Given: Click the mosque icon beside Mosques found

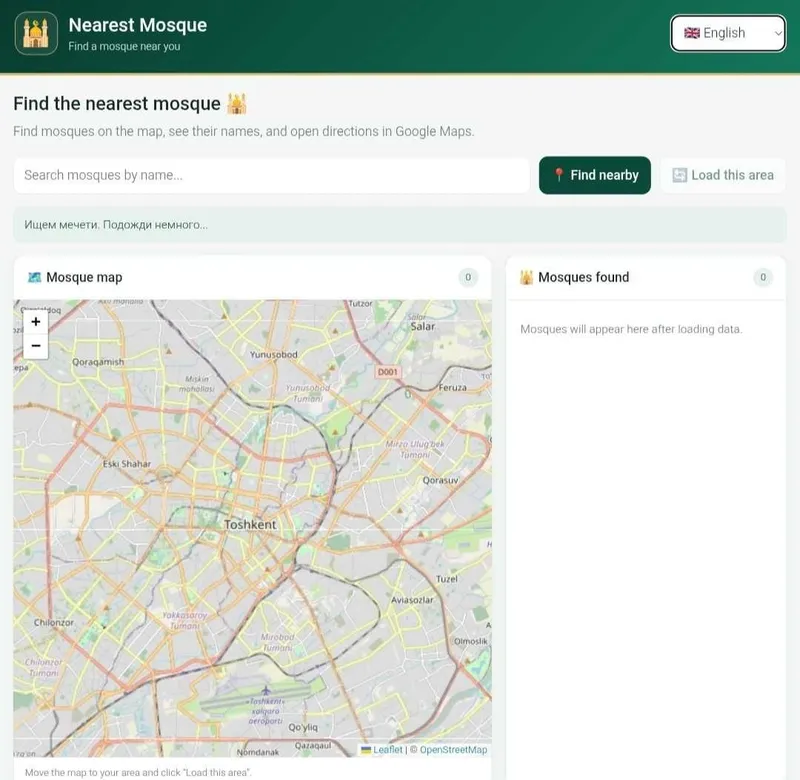Looking at the screenshot, I should pyautogui.click(x=526, y=278).
